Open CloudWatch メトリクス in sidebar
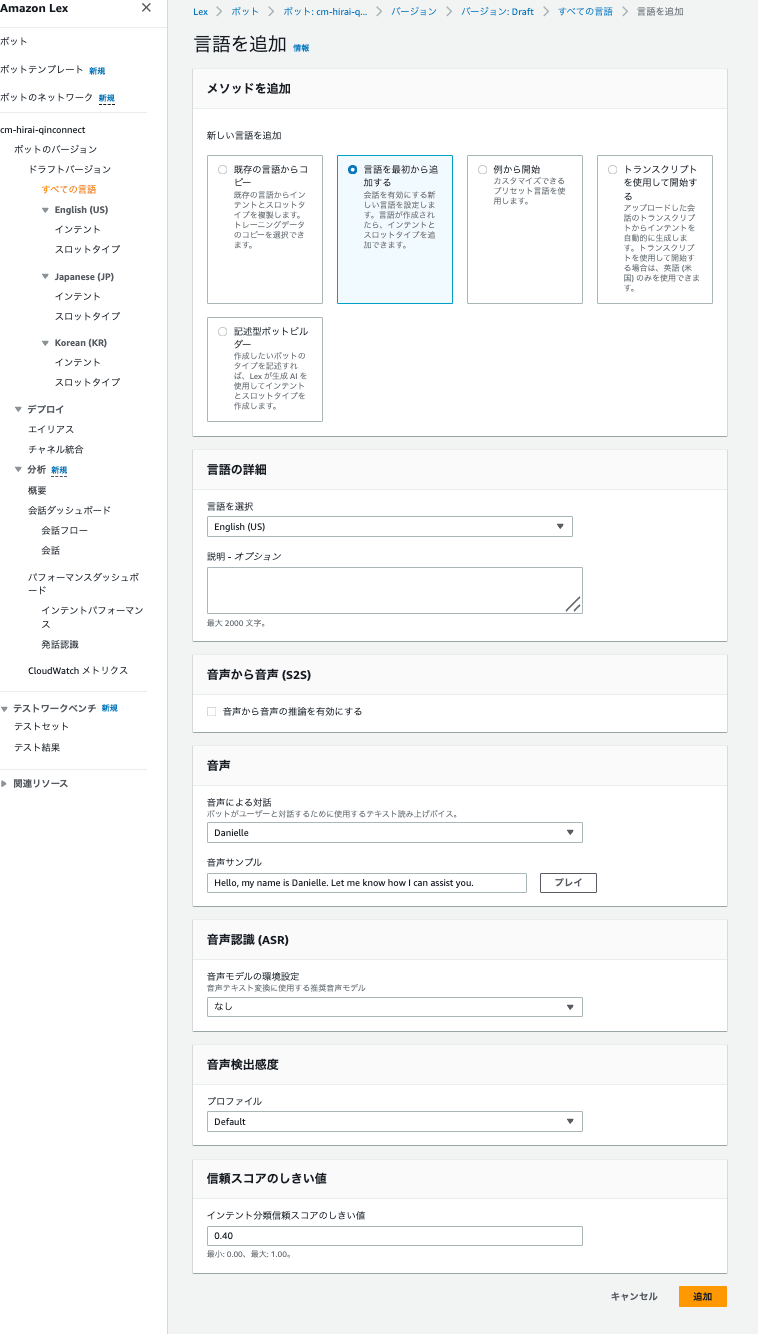Viewport: 758px width, 1334px height. (x=78, y=671)
